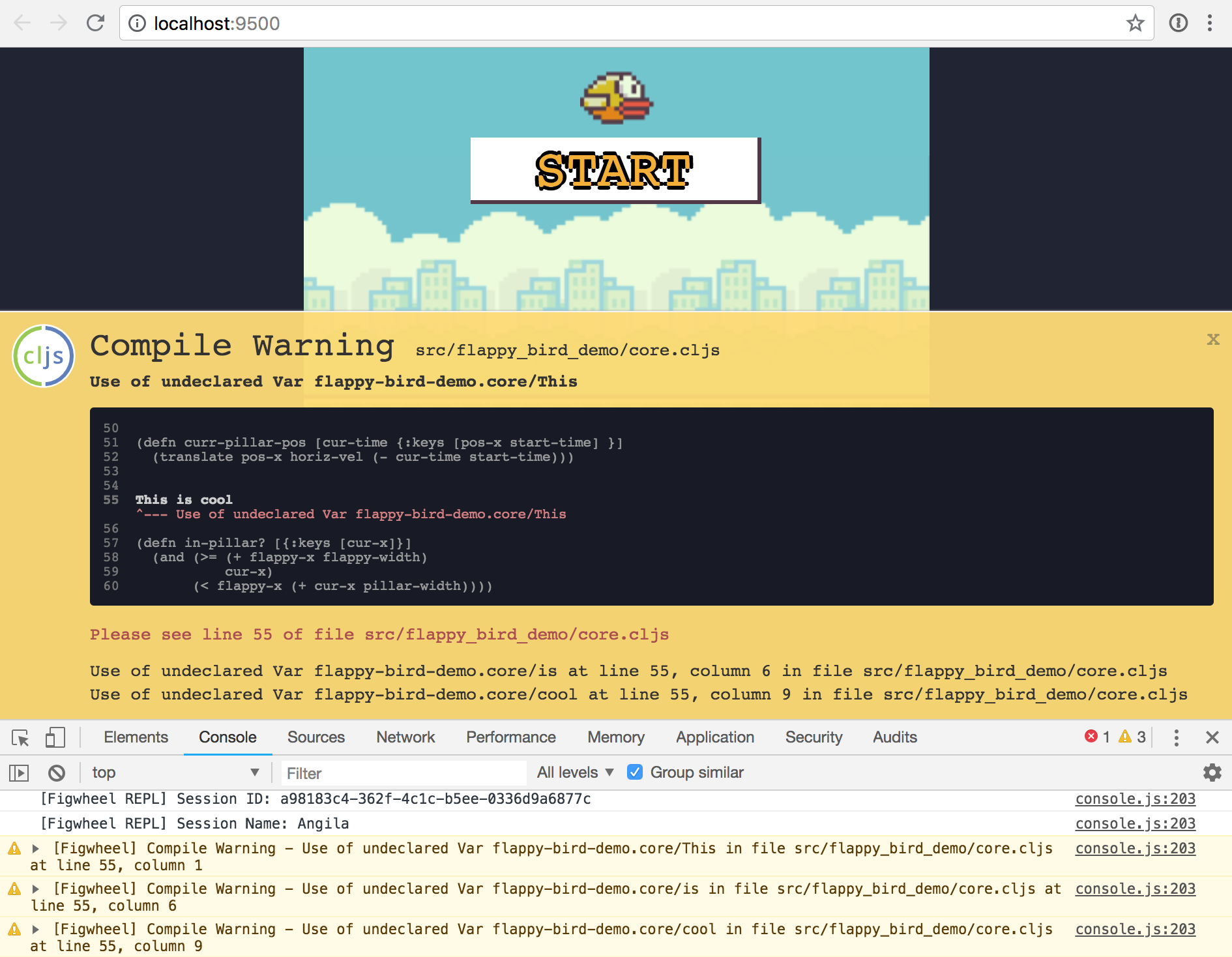Open console.js:203 link for Session ID row
The width and height of the screenshot is (1232, 957).
pos(1135,799)
